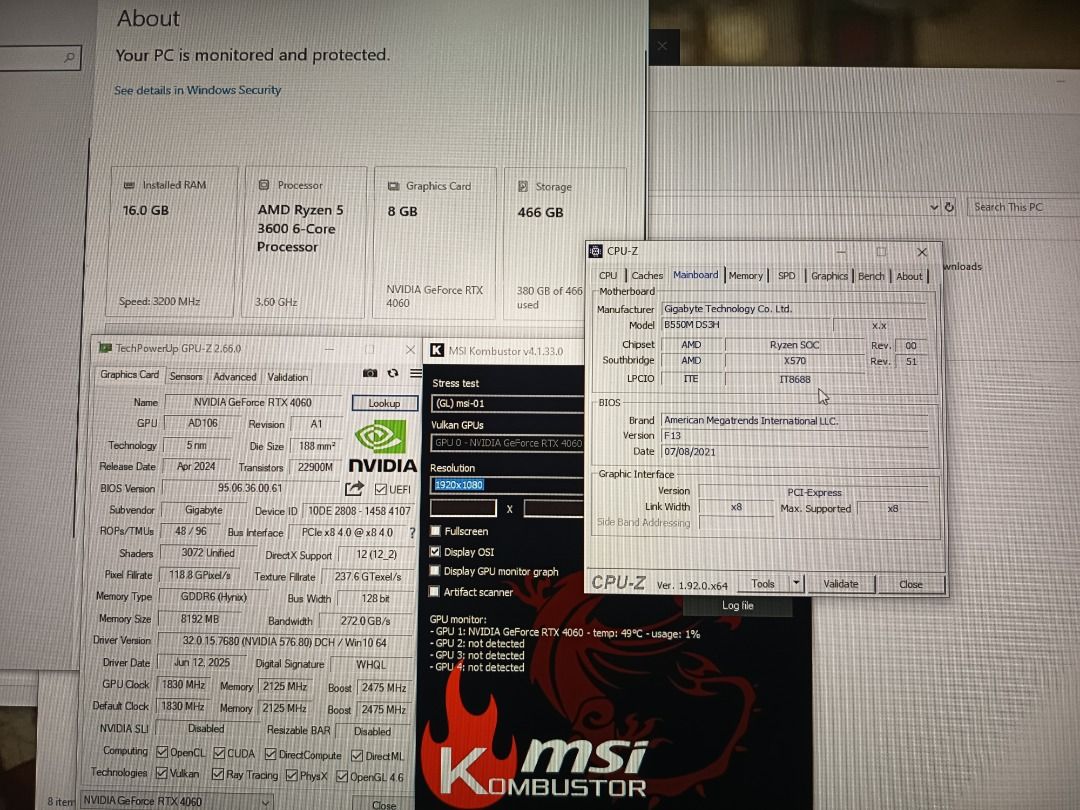Click the Close button in GPU-Z

click(384, 804)
